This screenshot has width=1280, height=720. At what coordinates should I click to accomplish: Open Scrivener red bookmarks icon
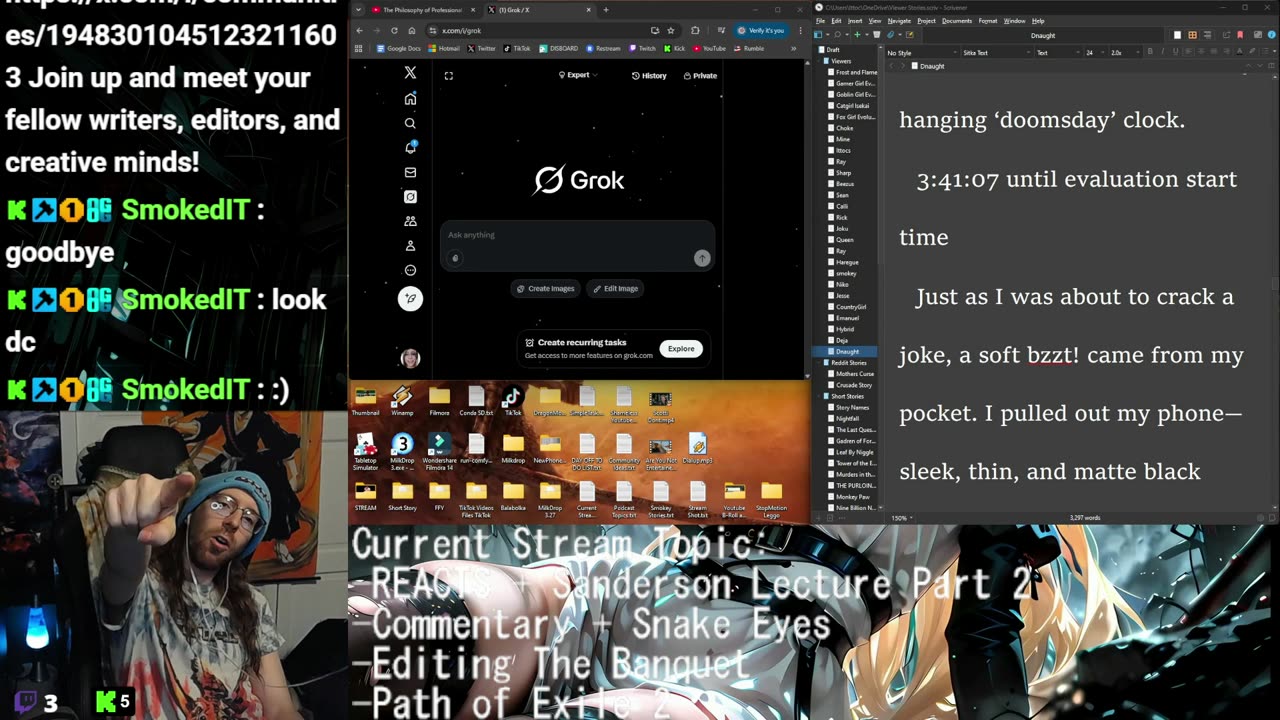pos(1240,35)
